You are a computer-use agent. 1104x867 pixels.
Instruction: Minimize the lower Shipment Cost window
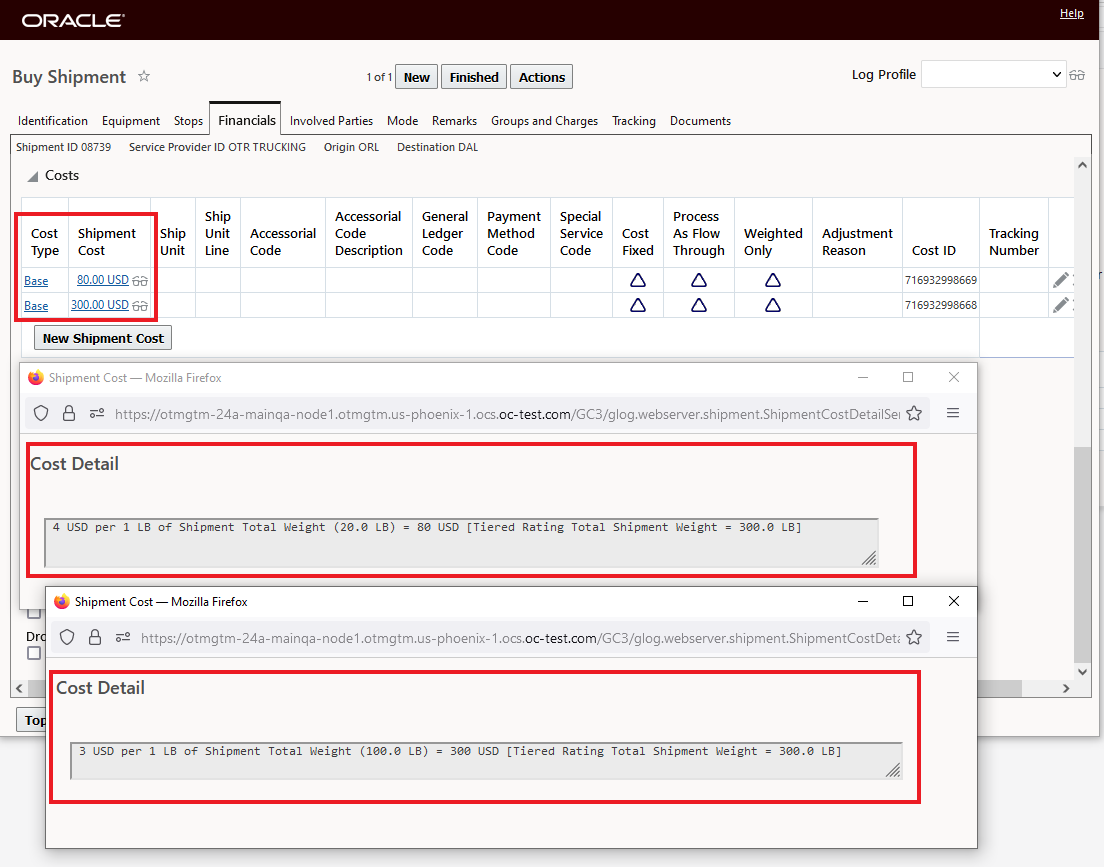tap(862, 601)
